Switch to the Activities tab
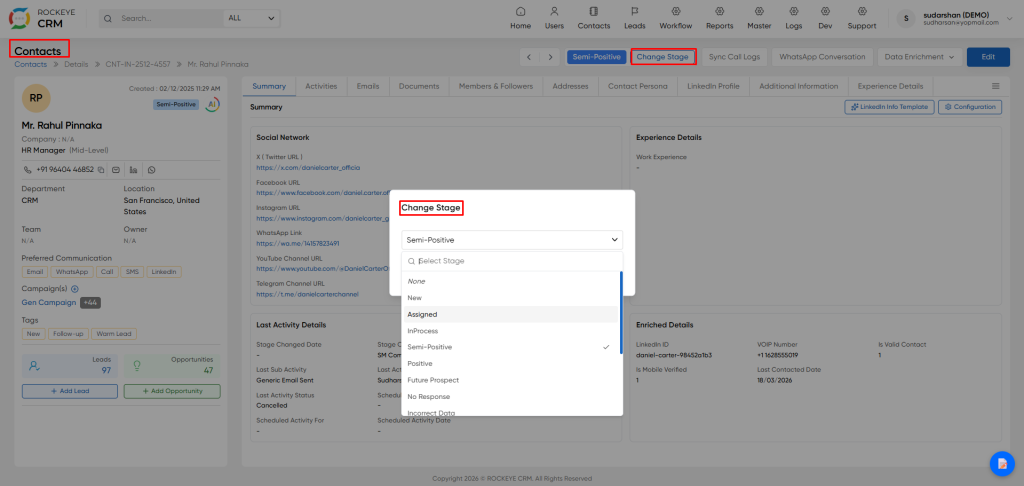The height and width of the screenshot is (486, 1024). (321, 86)
